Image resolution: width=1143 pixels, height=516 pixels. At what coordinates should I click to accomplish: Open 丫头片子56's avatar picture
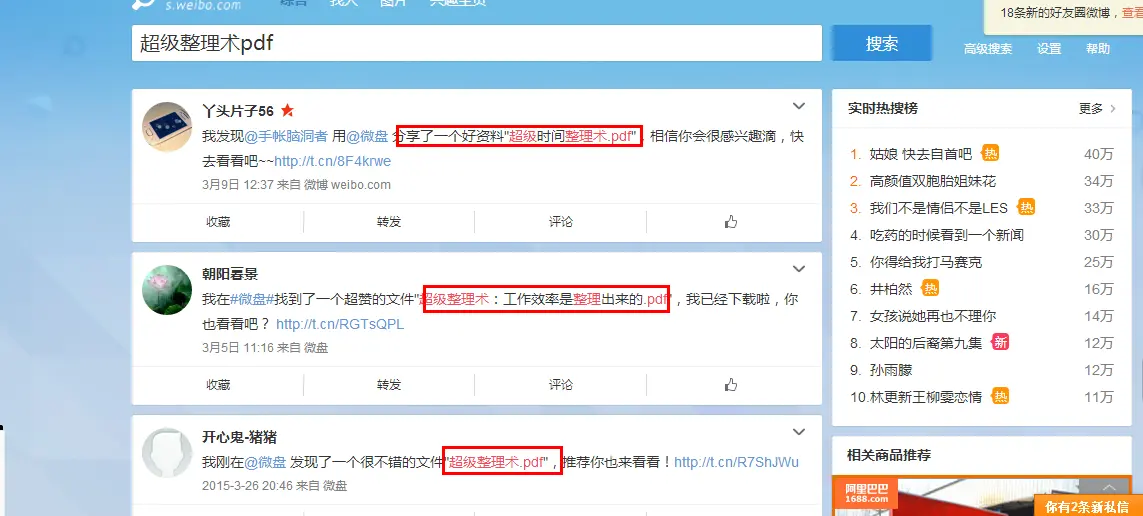click(x=167, y=127)
